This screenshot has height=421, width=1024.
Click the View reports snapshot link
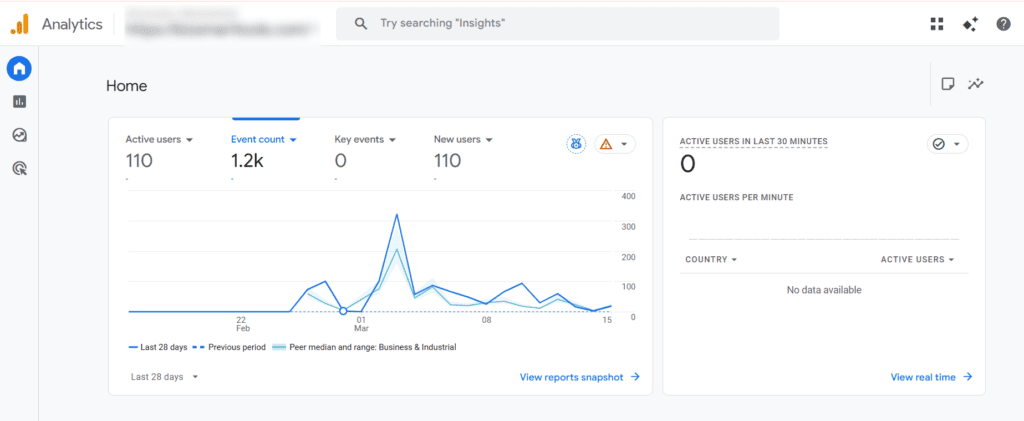tap(579, 377)
